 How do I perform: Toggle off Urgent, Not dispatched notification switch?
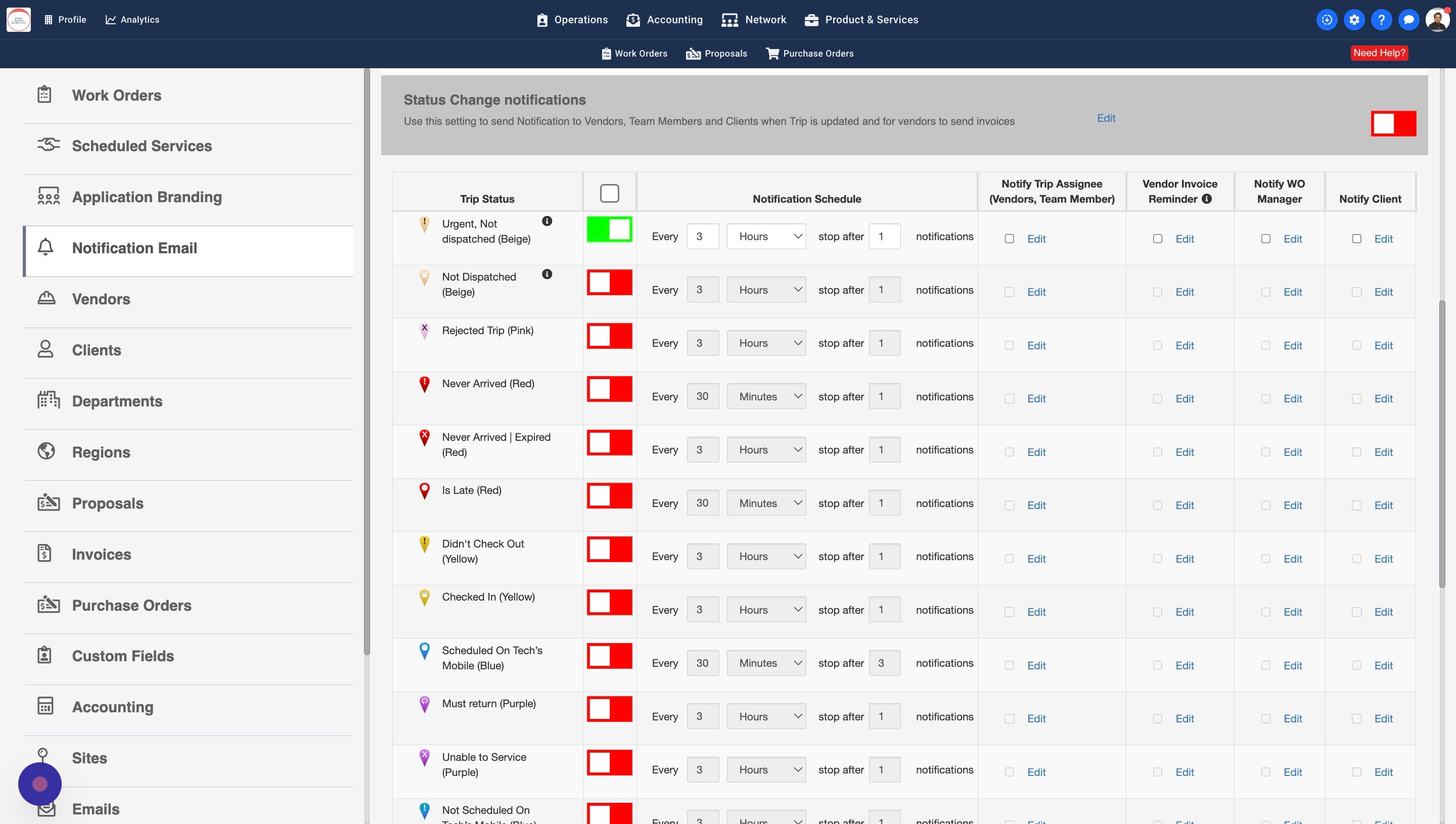[610, 229]
